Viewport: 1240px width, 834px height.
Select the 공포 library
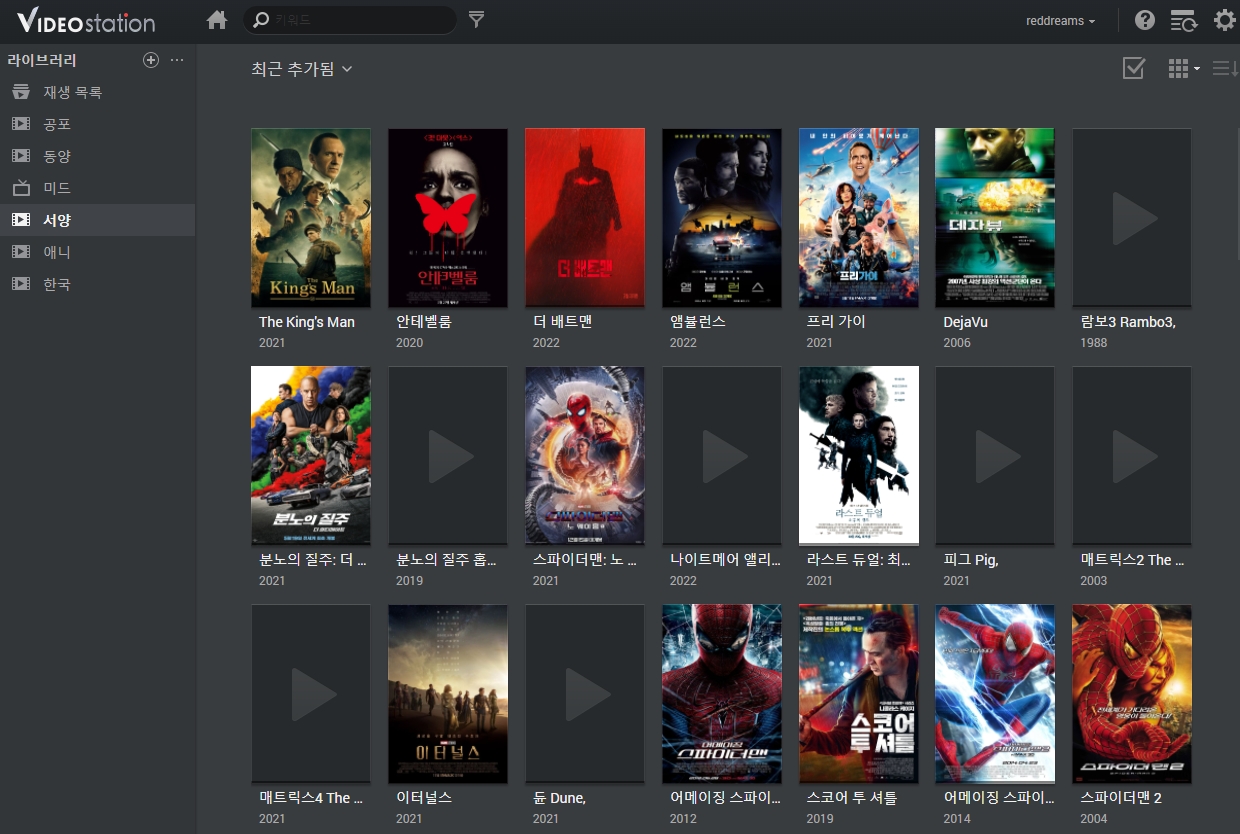point(97,124)
